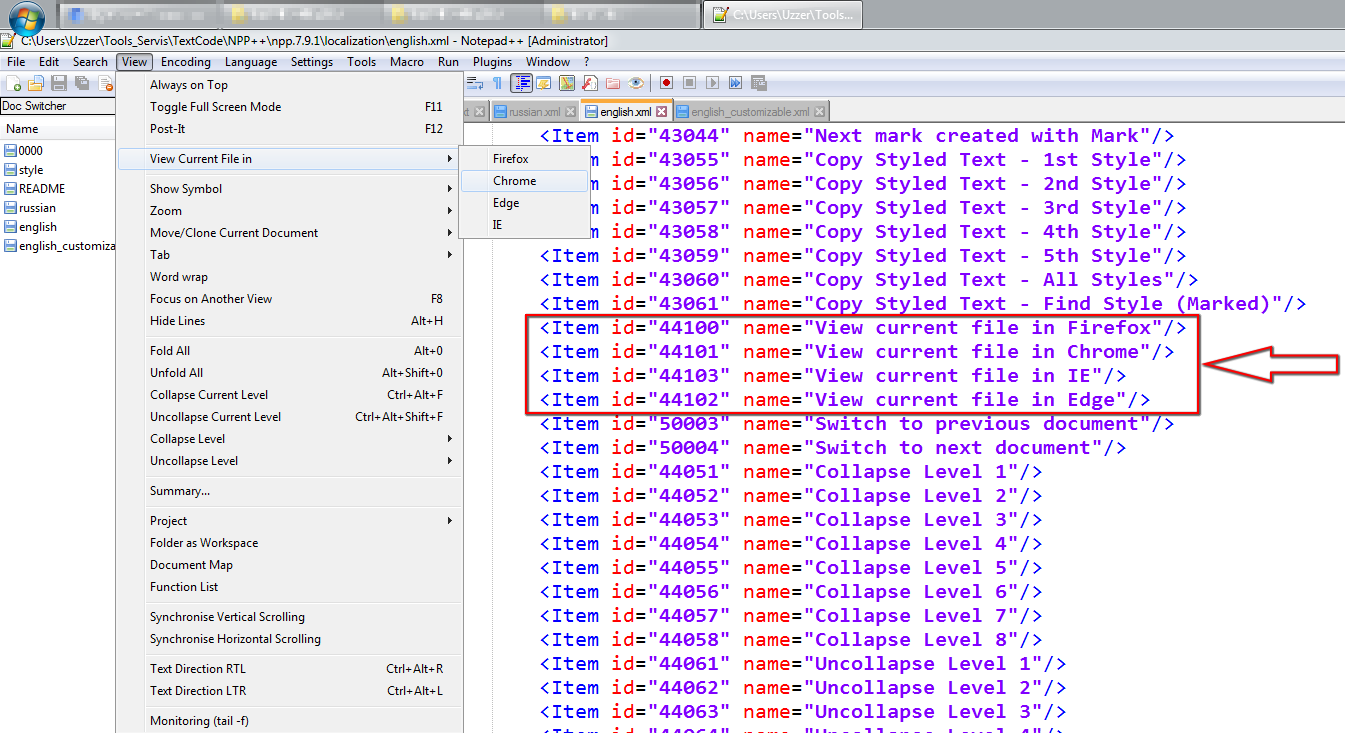This screenshot has width=1345, height=733.
Task: Click the Function List toolbar icon
Action: tap(590, 83)
